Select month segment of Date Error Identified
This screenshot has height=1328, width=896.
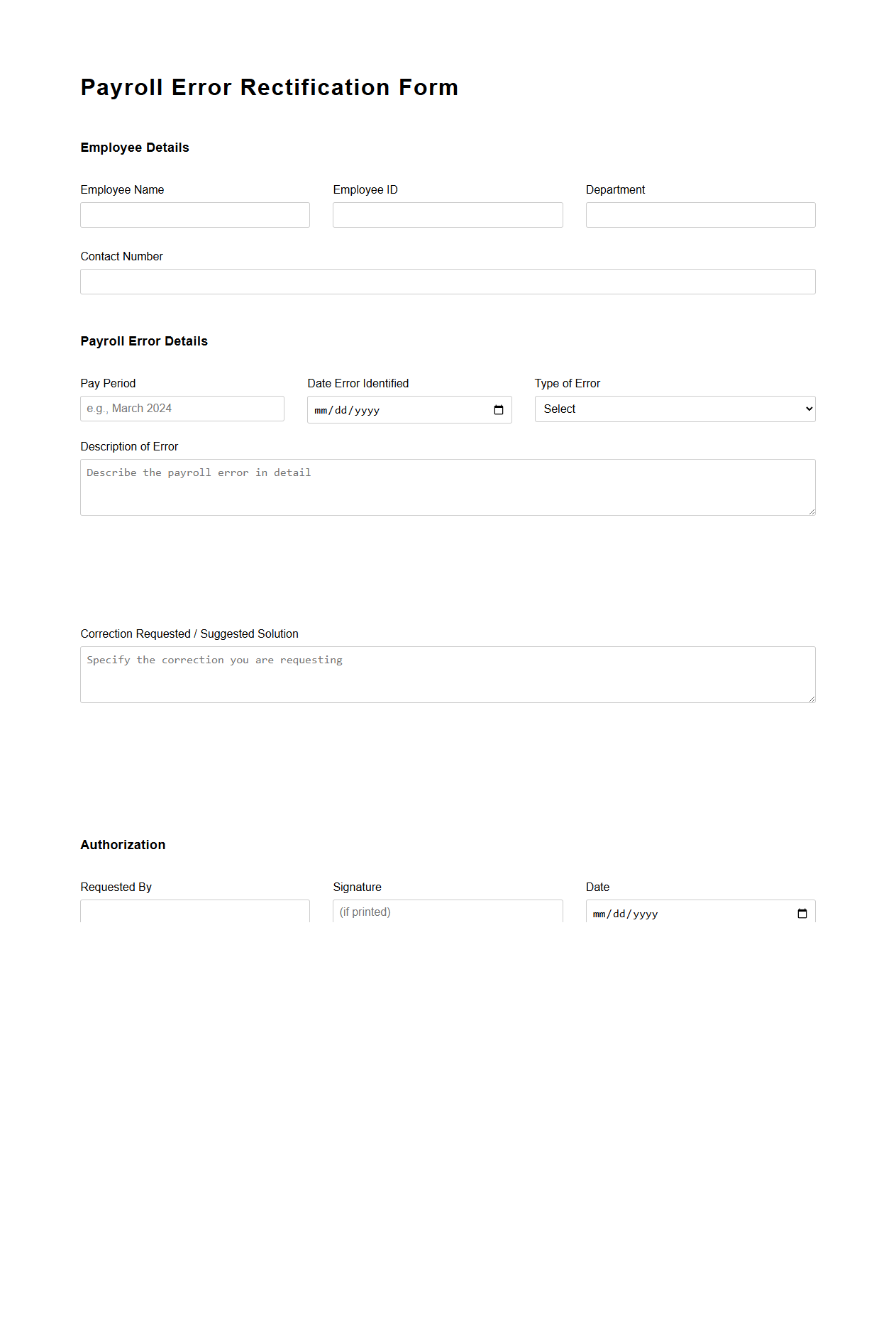click(x=321, y=411)
